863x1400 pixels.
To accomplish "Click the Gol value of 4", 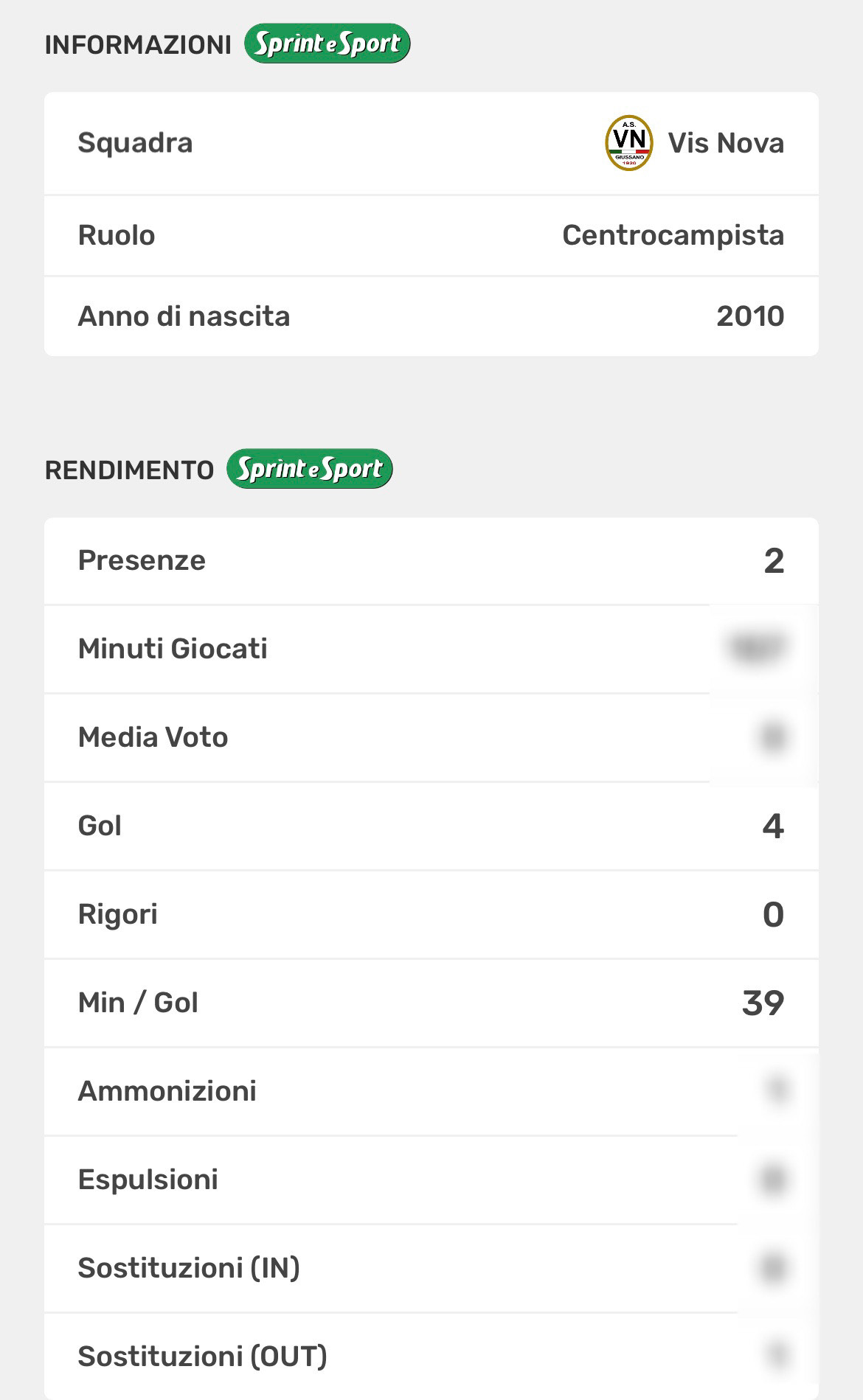I will point(772,826).
